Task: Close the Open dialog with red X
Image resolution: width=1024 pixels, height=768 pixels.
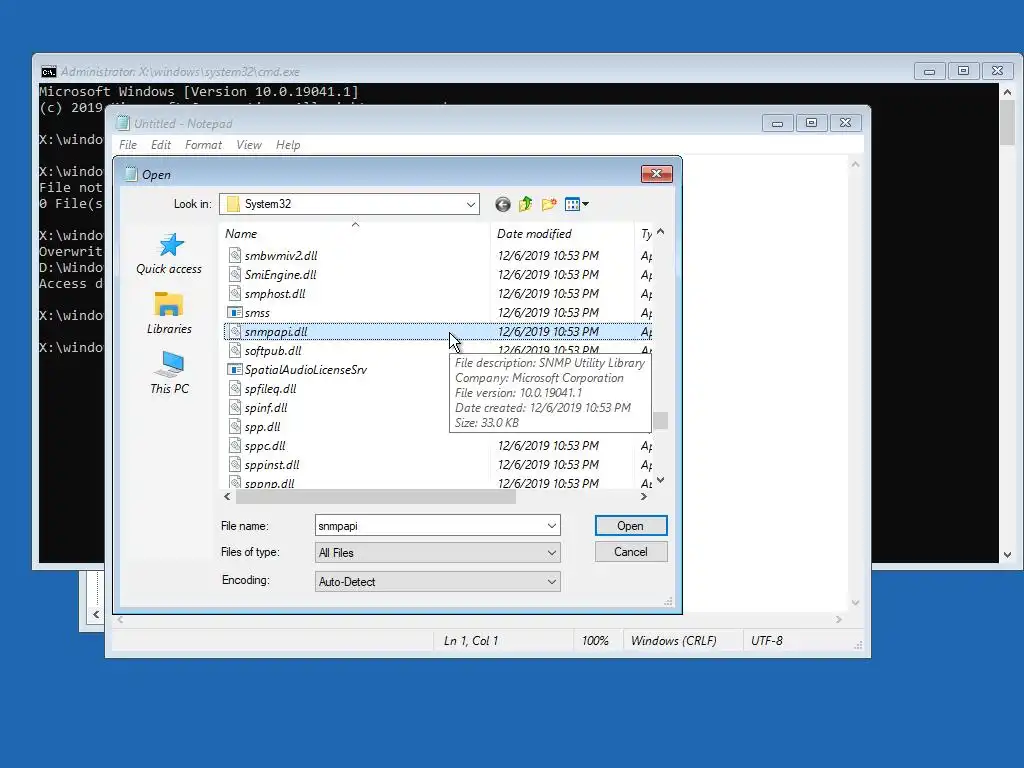Action: pos(656,173)
